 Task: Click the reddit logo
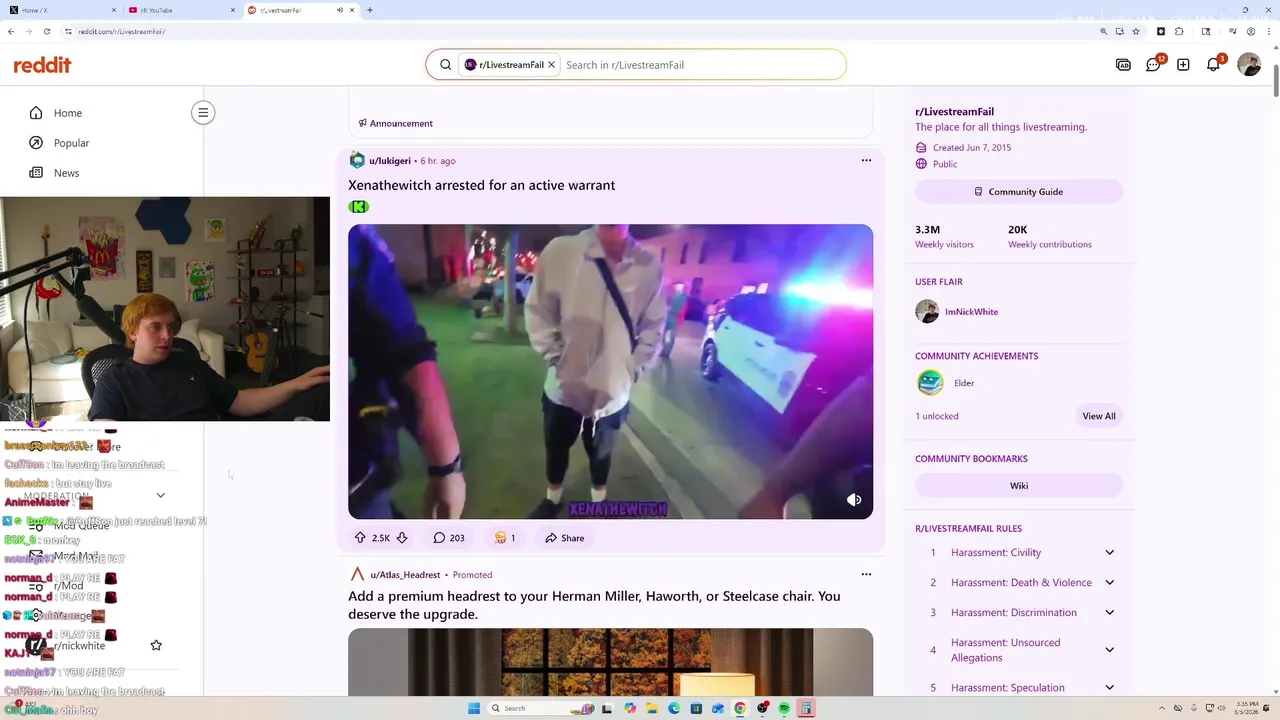[x=42, y=65]
